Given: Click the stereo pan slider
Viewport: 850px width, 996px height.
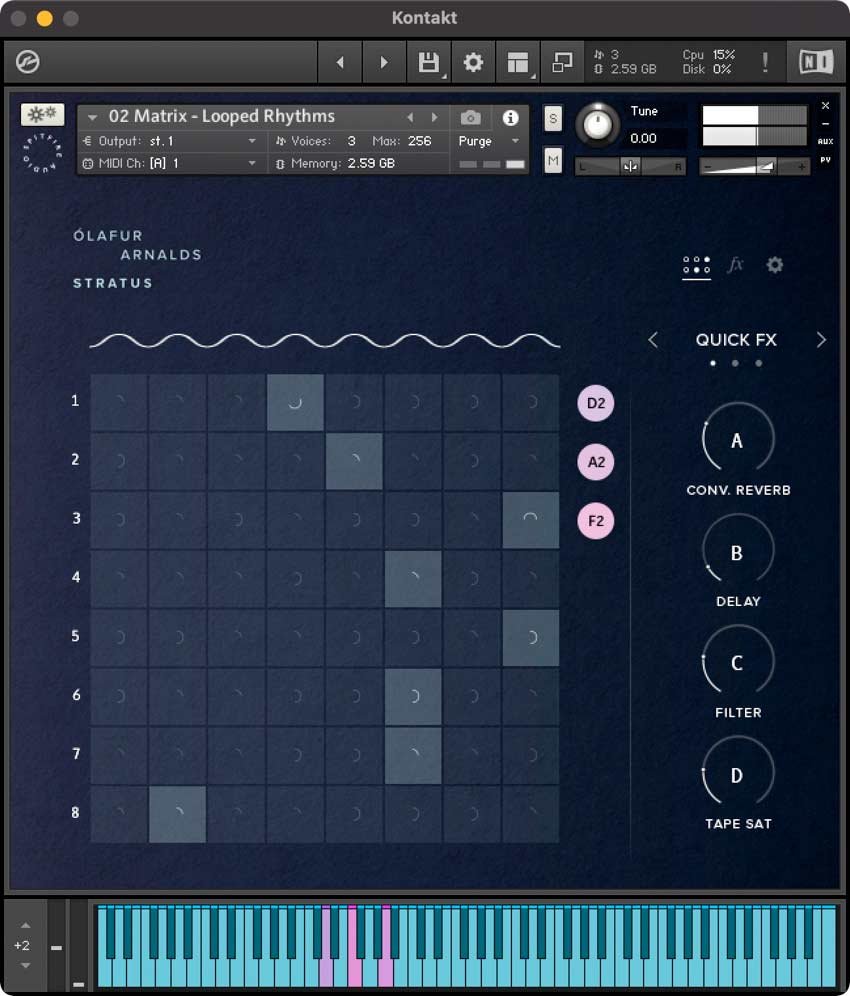Looking at the screenshot, I should coord(630,166).
